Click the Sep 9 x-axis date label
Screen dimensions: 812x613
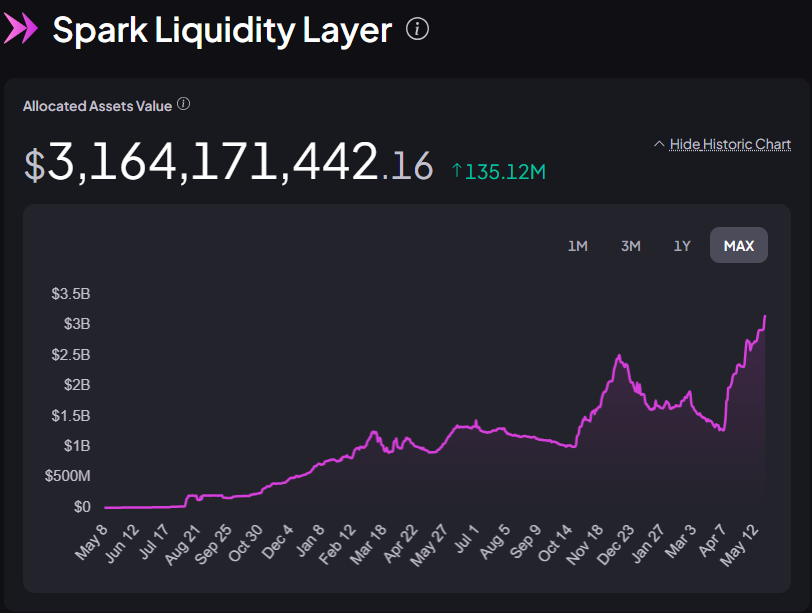[x=526, y=542]
